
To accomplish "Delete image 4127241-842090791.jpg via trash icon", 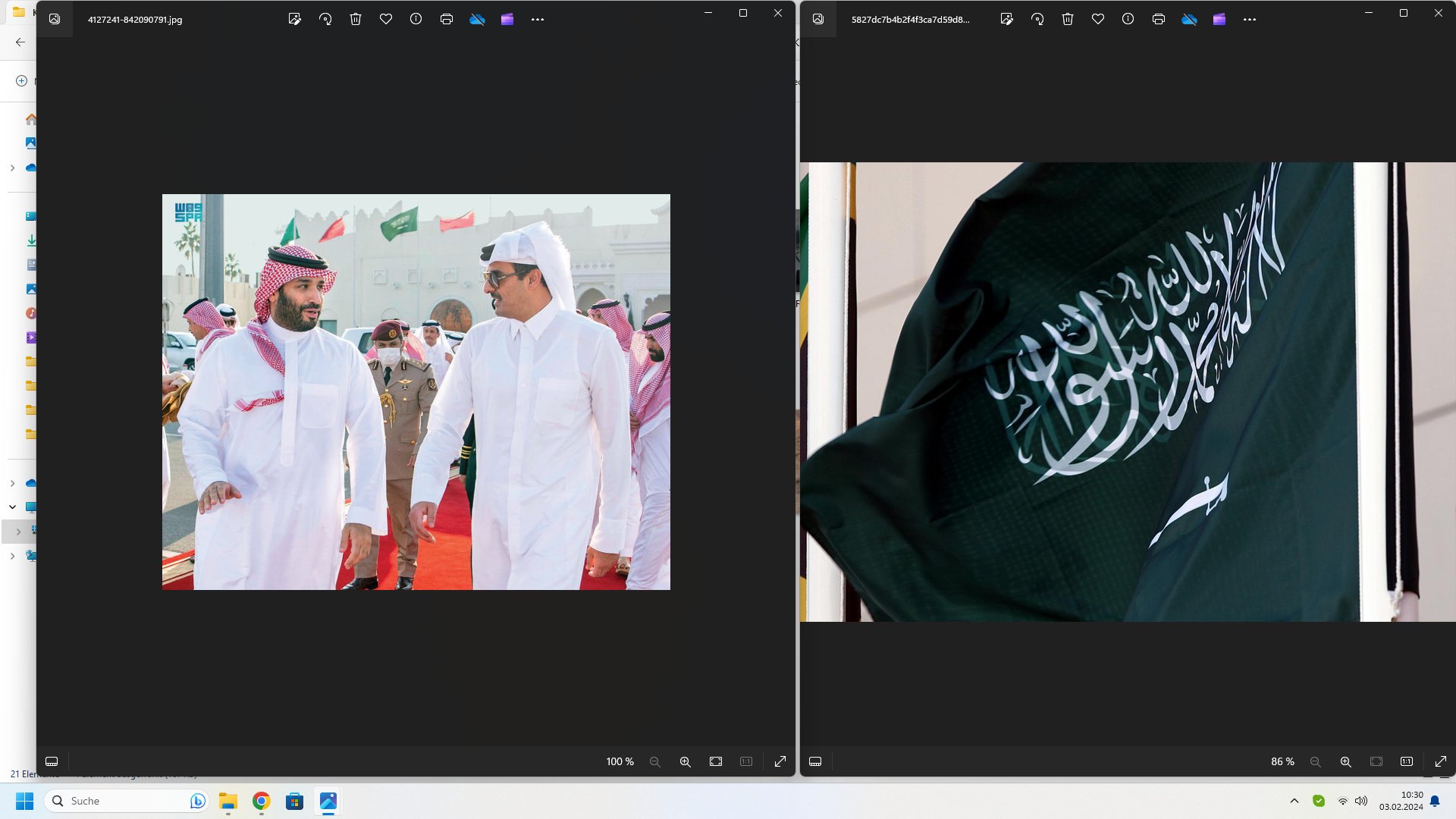I will click(x=355, y=19).
